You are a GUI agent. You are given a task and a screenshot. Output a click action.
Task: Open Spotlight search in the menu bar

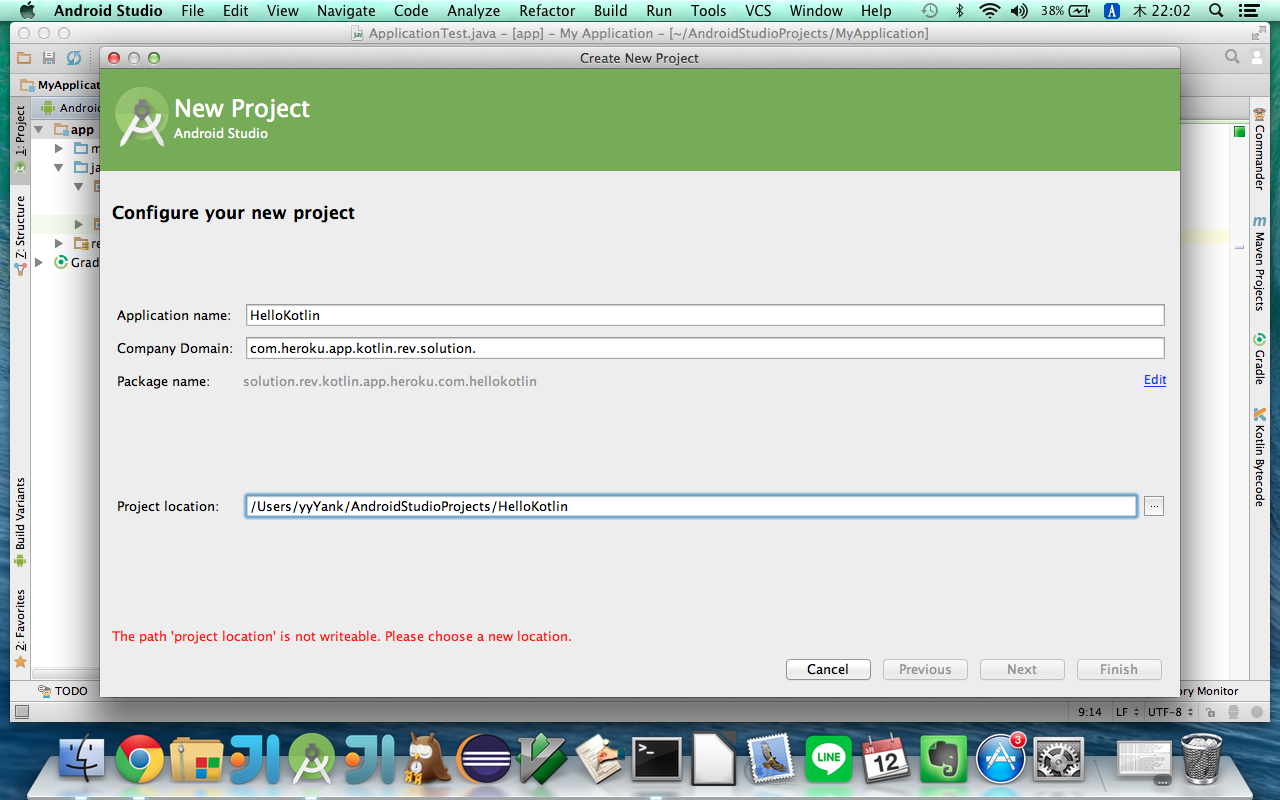[1216, 11]
